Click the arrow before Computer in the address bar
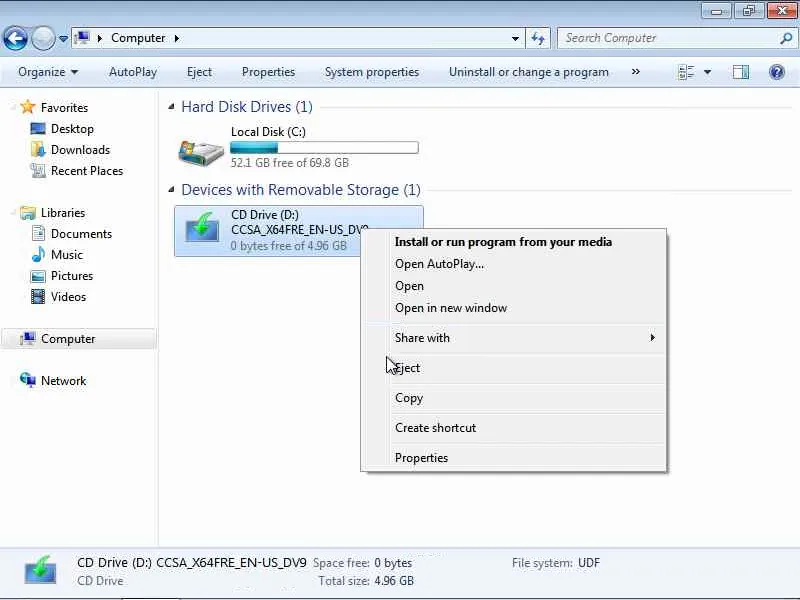This screenshot has height=600, width=800. (x=100, y=38)
